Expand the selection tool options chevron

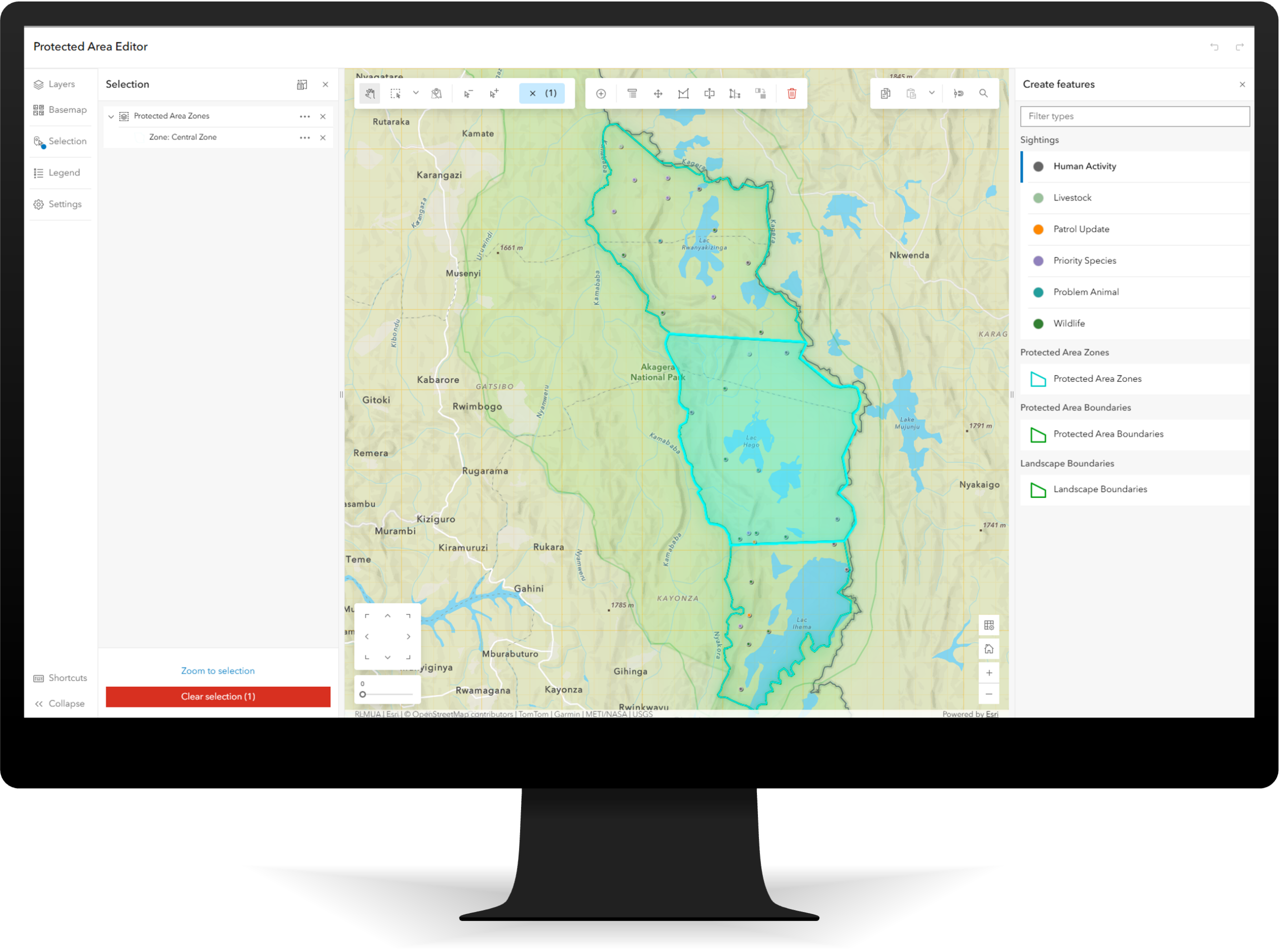[x=416, y=93]
